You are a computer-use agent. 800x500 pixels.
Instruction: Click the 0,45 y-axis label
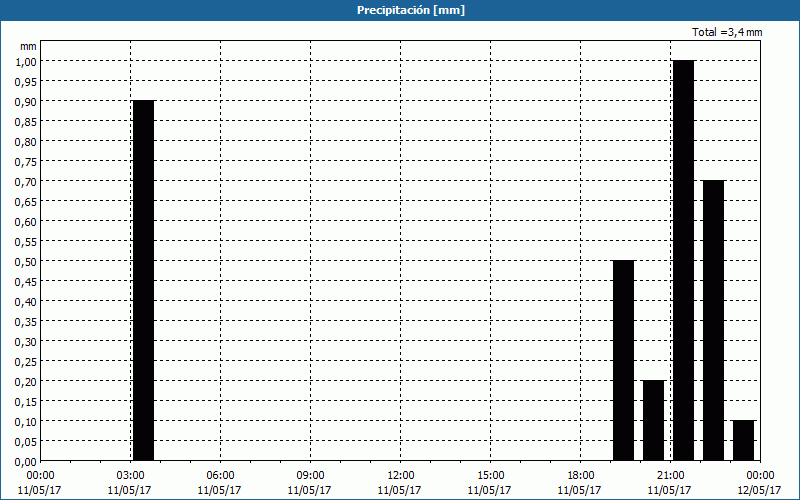point(26,281)
